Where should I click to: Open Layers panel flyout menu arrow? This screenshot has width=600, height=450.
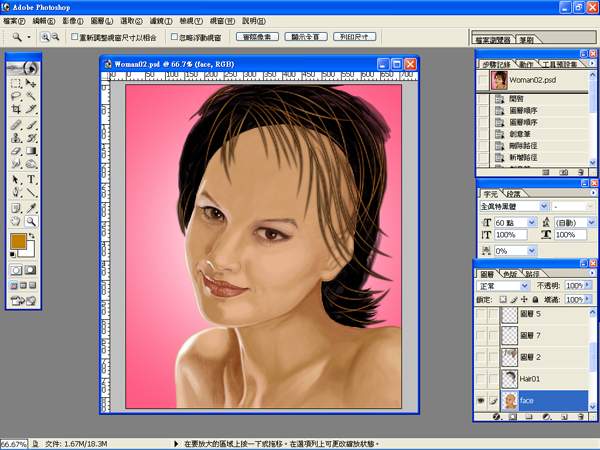[592, 273]
